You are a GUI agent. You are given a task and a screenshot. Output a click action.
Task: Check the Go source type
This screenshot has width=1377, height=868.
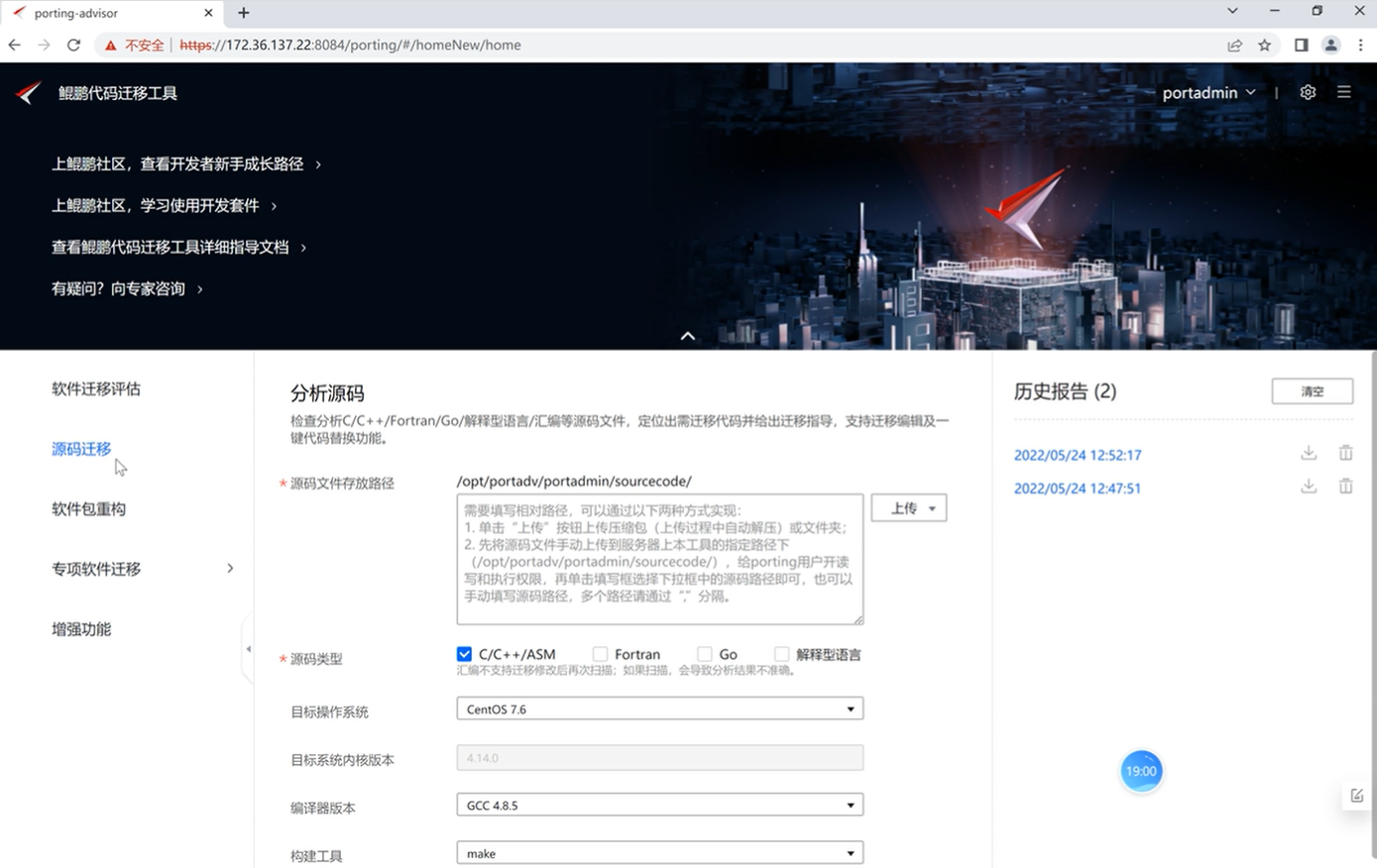pyautogui.click(x=704, y=654)
